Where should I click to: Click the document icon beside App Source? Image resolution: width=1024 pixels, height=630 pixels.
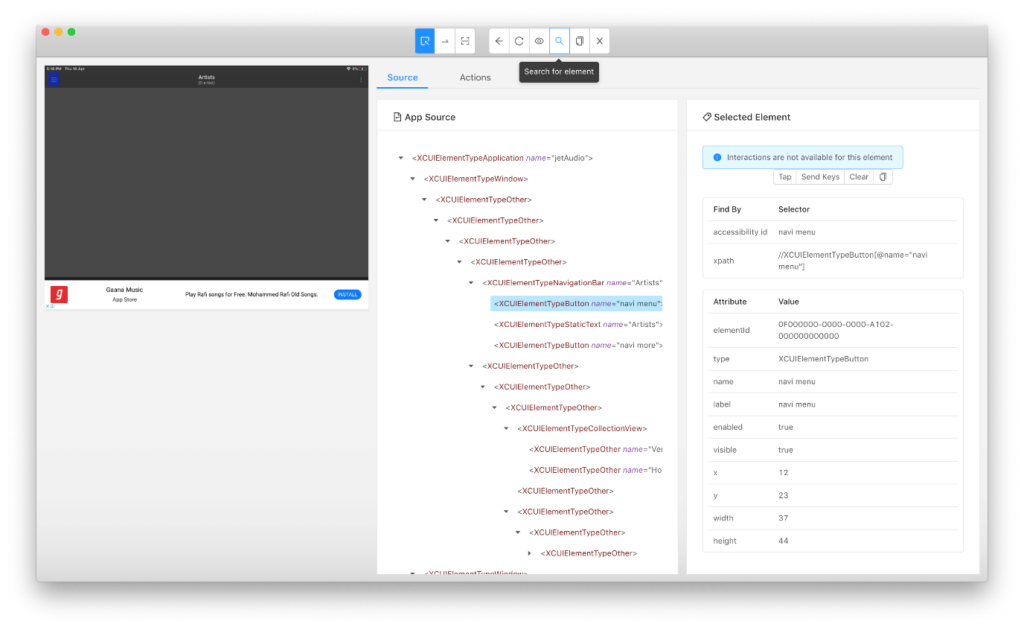pyautogui.click(x=396, y=117)
